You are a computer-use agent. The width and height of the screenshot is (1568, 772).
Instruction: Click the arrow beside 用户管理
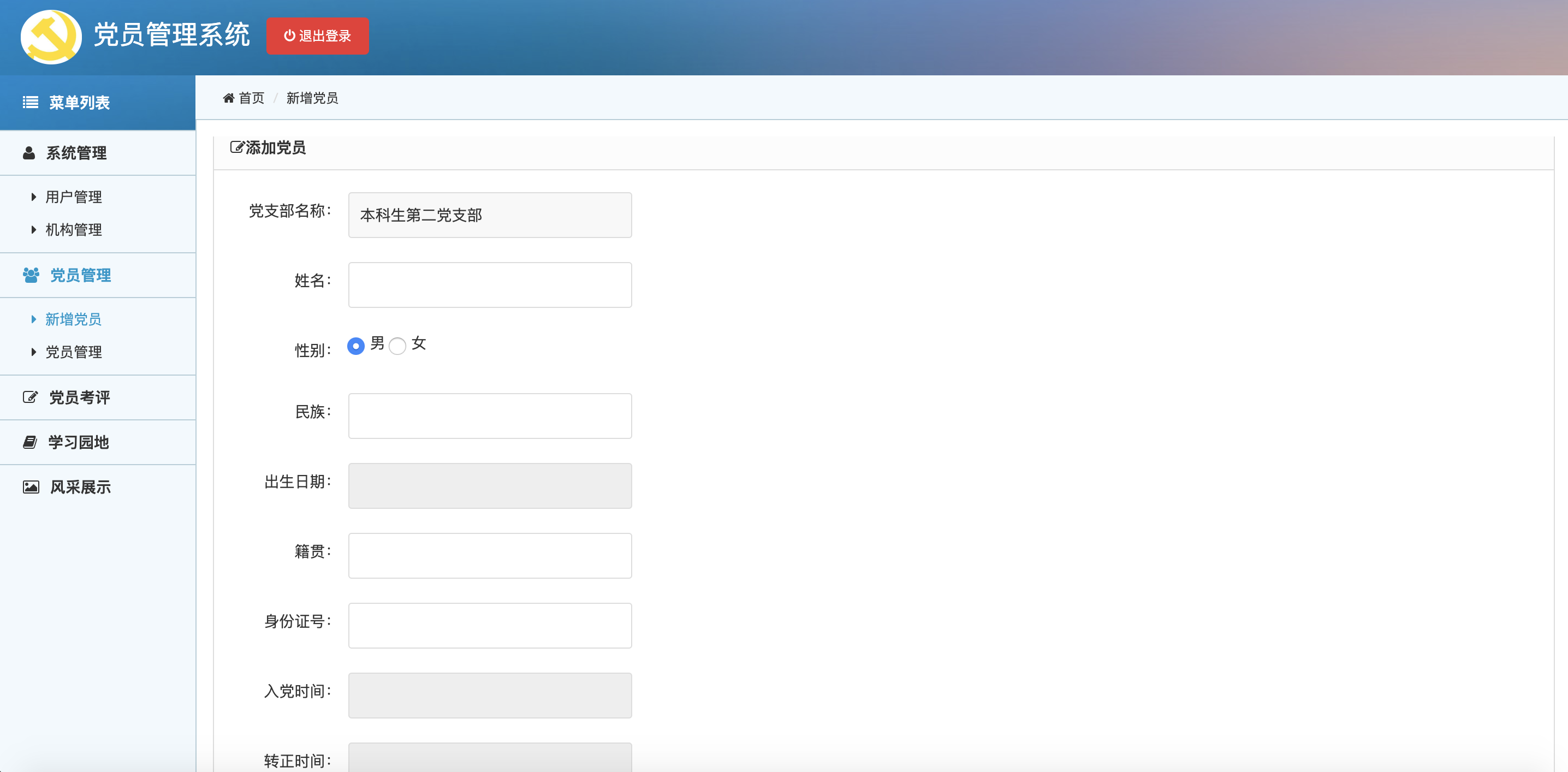(x=33, y=197)
